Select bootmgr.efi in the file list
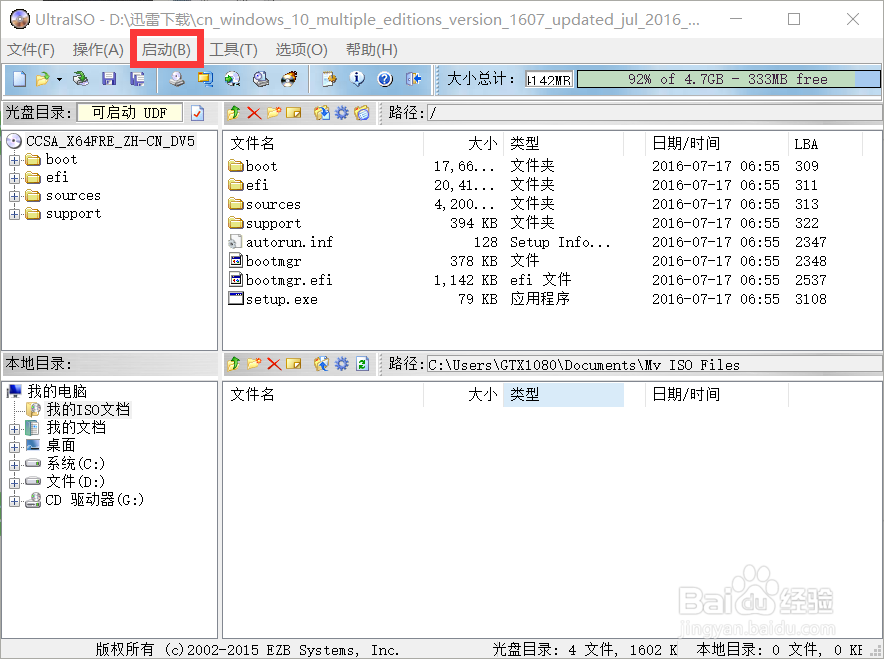Image resolution: width=884 pixels, height=659 pixels. [x=289, y=280]
